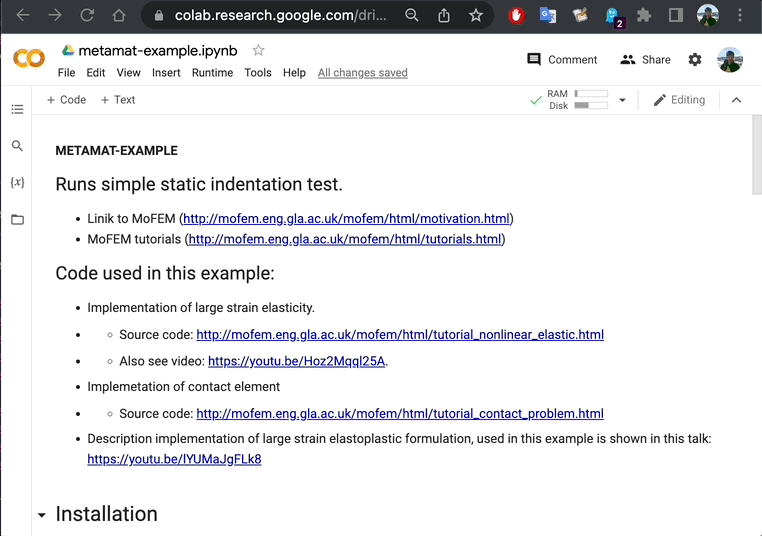762x536 pixels.
Task: Open the zoom magnifier in address bar
Action: coord(412,16)
